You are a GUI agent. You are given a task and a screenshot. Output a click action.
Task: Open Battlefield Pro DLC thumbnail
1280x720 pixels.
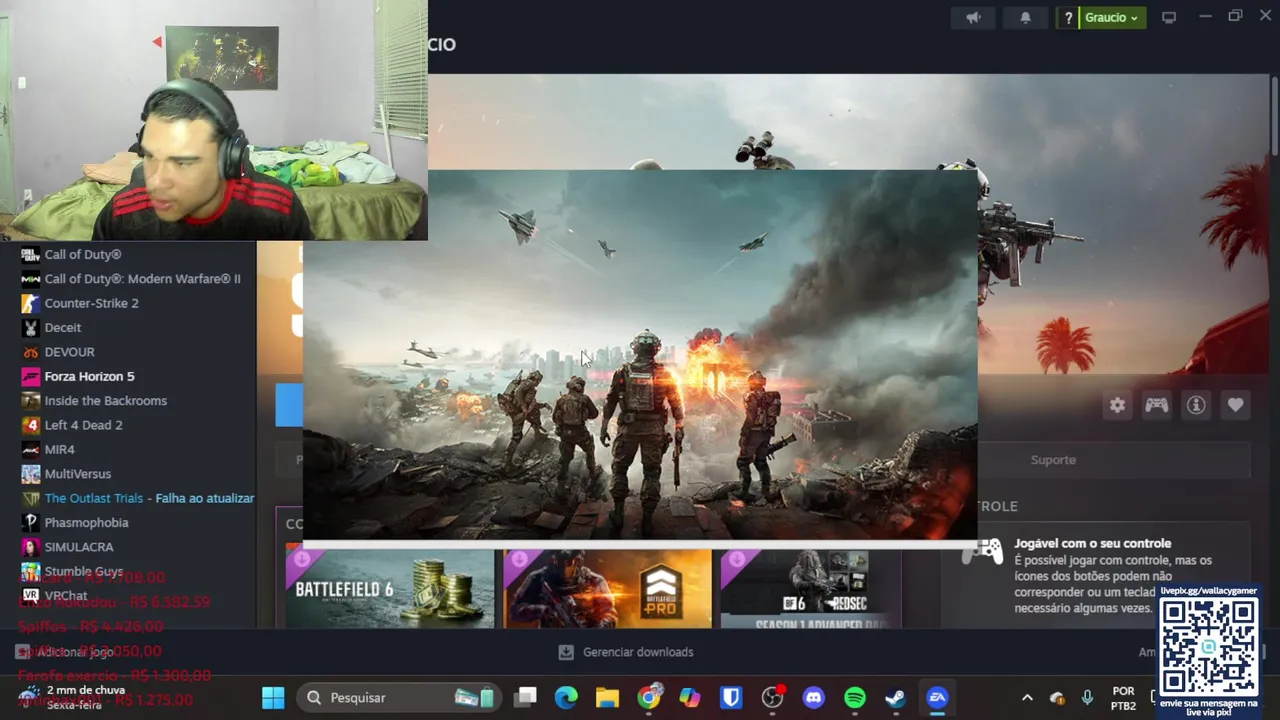pyautogui.click(x=607, y=588)
